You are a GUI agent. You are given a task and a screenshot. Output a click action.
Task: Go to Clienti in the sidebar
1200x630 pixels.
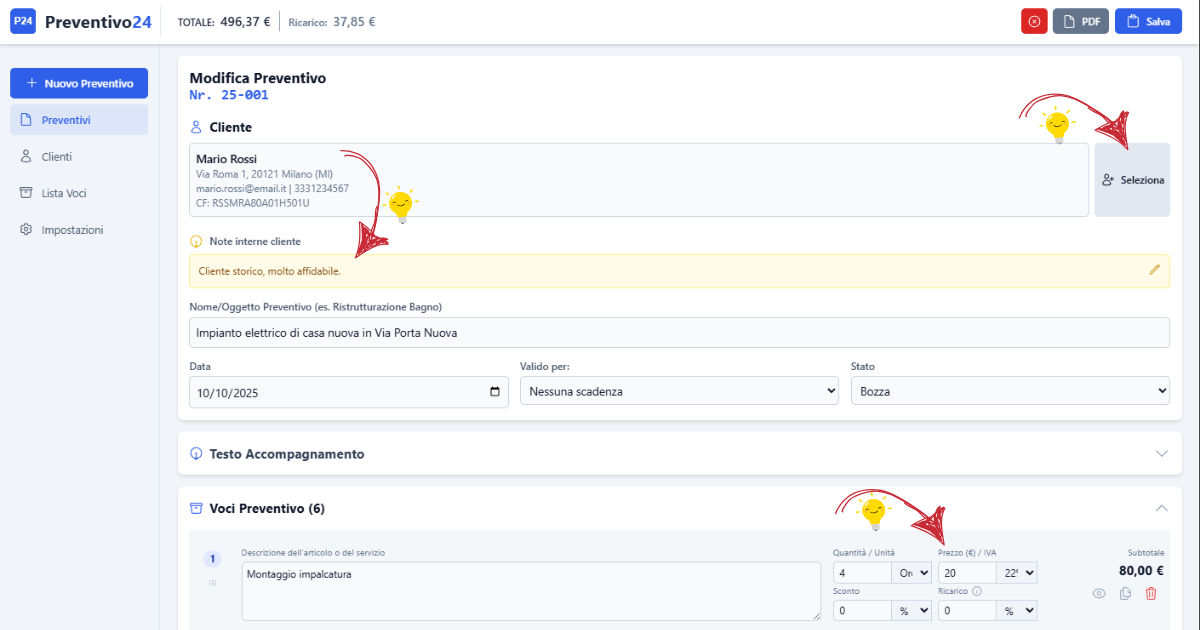pyautogui.click(x=57, y=157)
